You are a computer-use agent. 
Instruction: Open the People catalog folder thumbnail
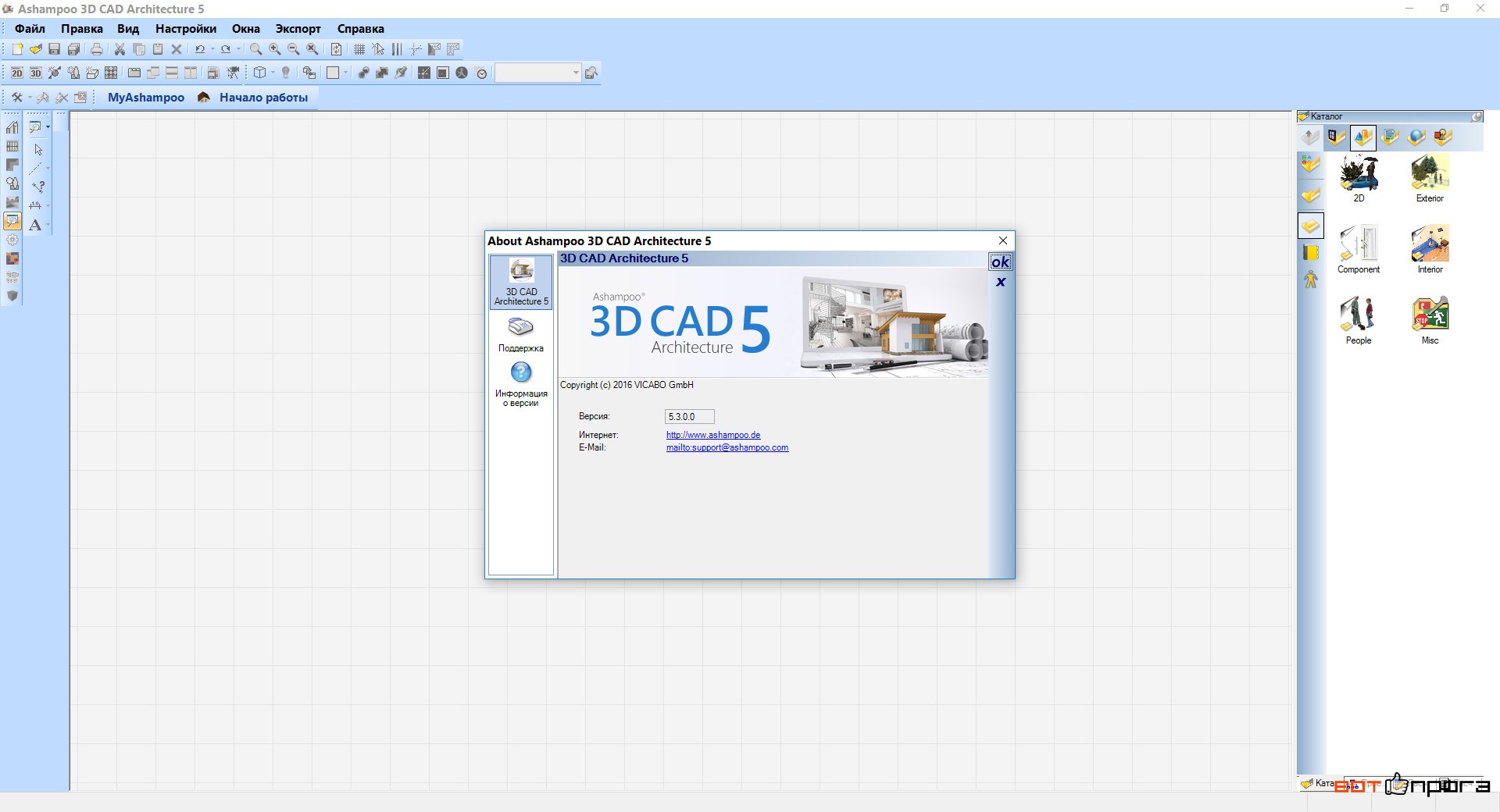(x=1359, y=321)
